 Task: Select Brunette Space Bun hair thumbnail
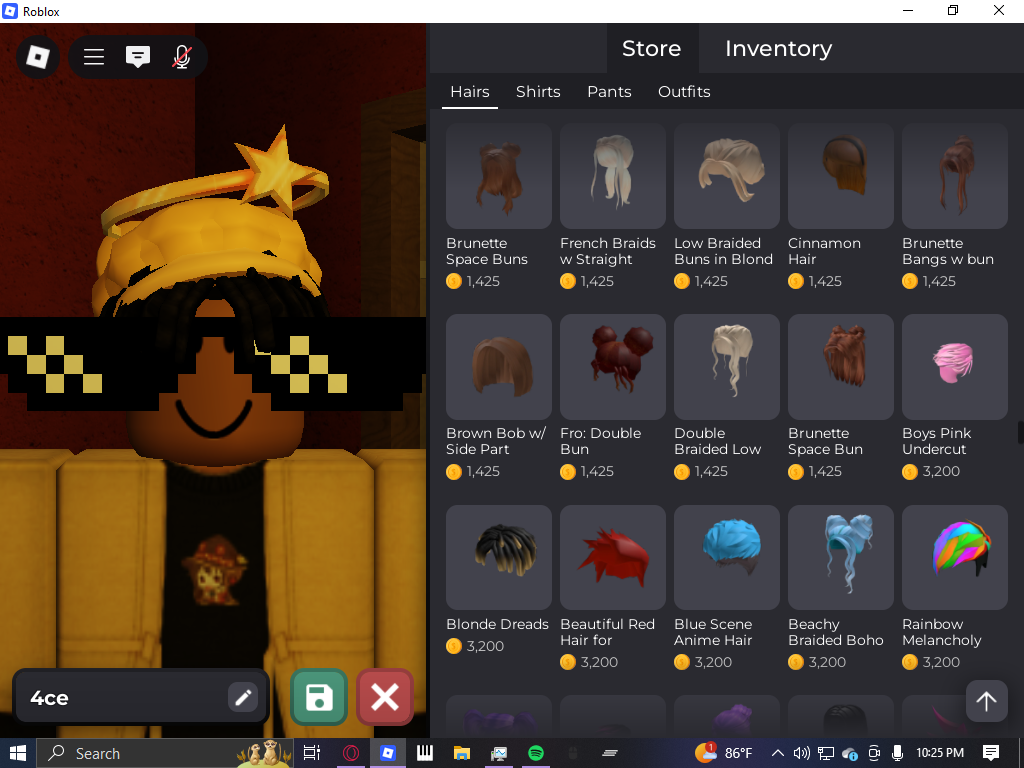[840, 366]
